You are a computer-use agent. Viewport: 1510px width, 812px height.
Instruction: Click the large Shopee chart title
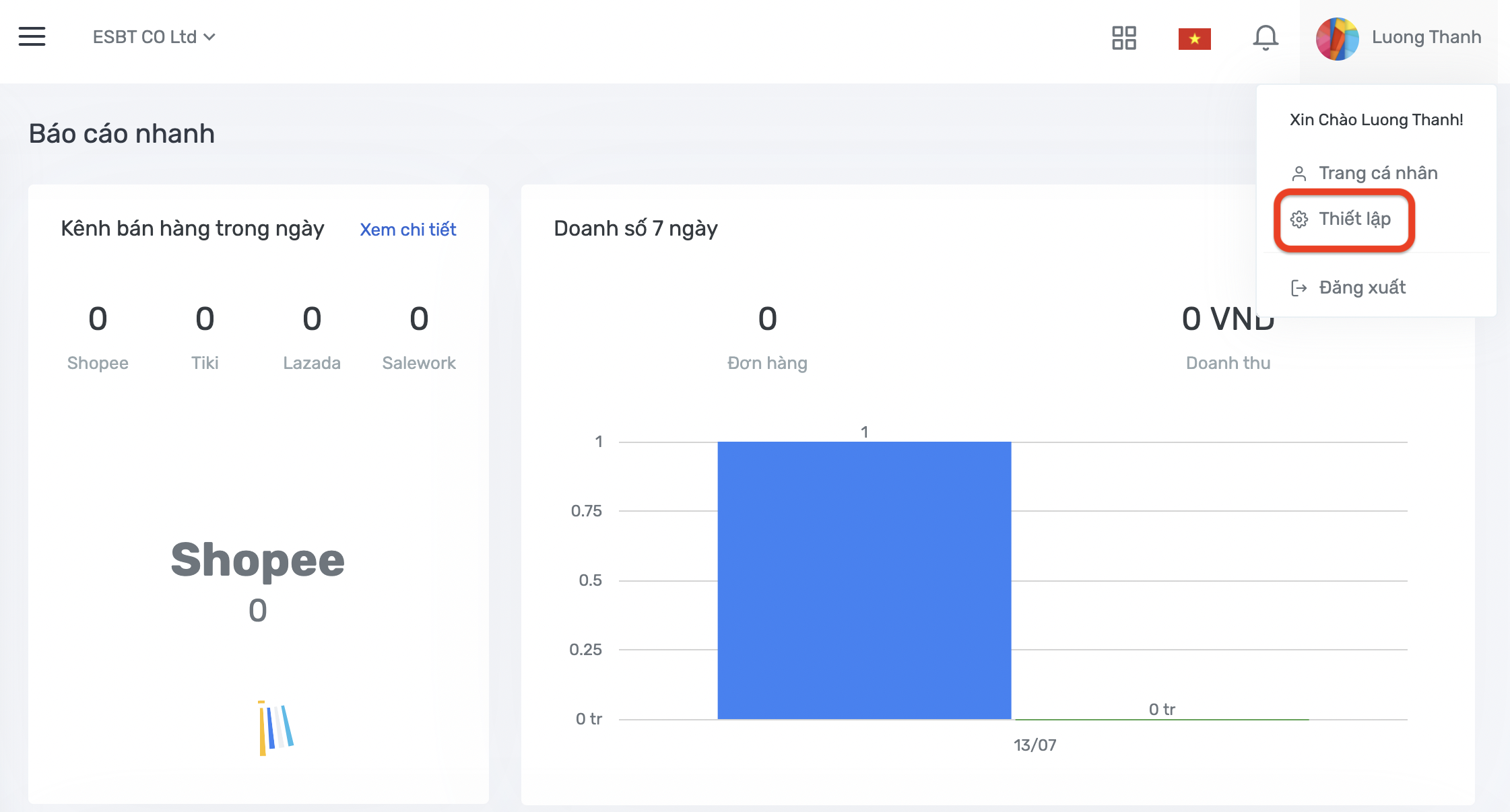tap(257, 560)
